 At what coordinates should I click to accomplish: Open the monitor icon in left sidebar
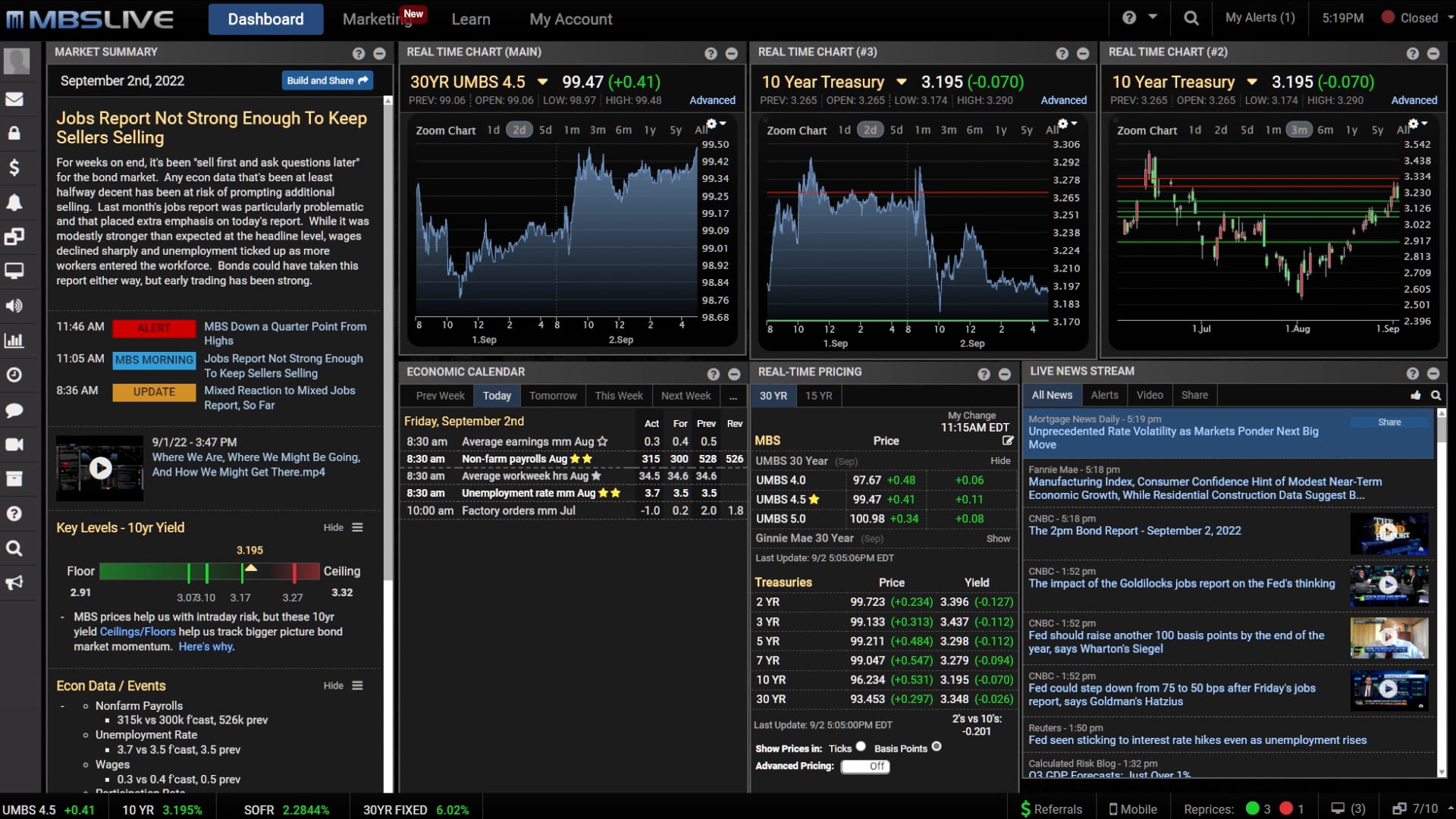click(x=14, y=271)
